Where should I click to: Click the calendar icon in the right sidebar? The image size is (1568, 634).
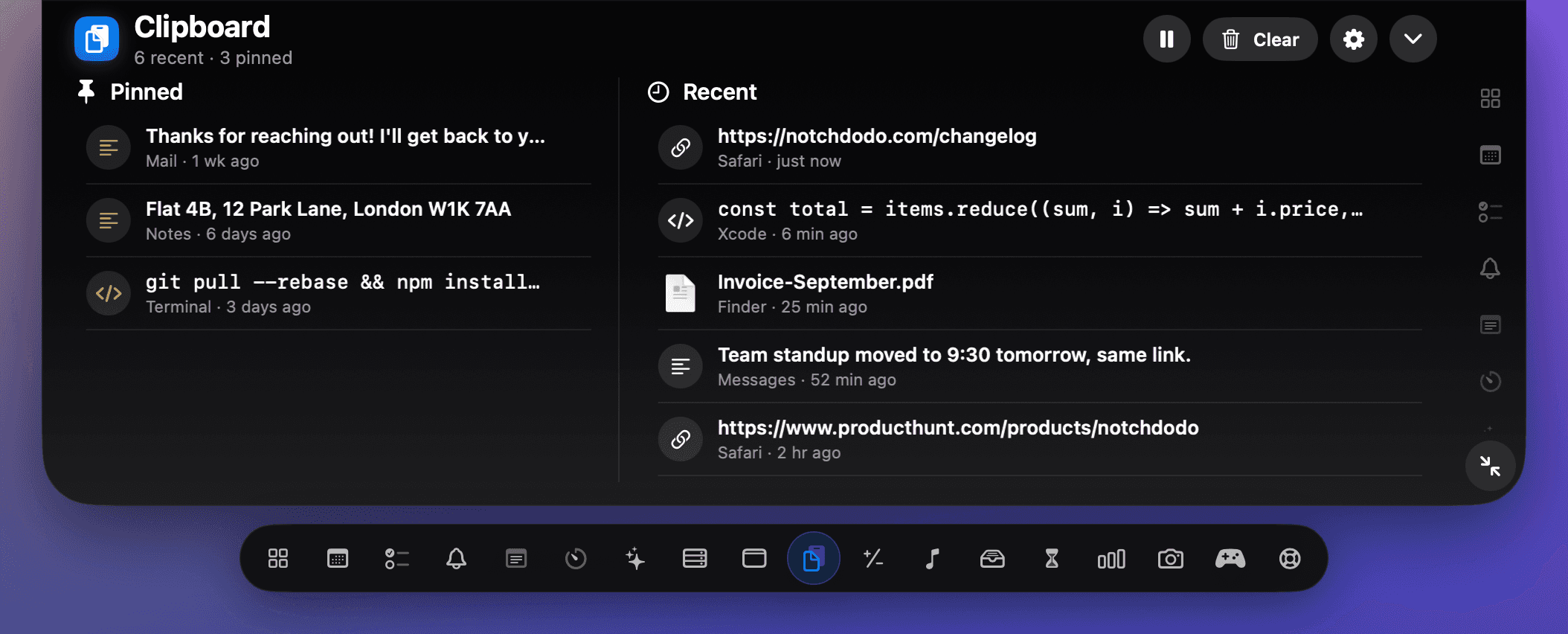click(x=1491, y=155)
